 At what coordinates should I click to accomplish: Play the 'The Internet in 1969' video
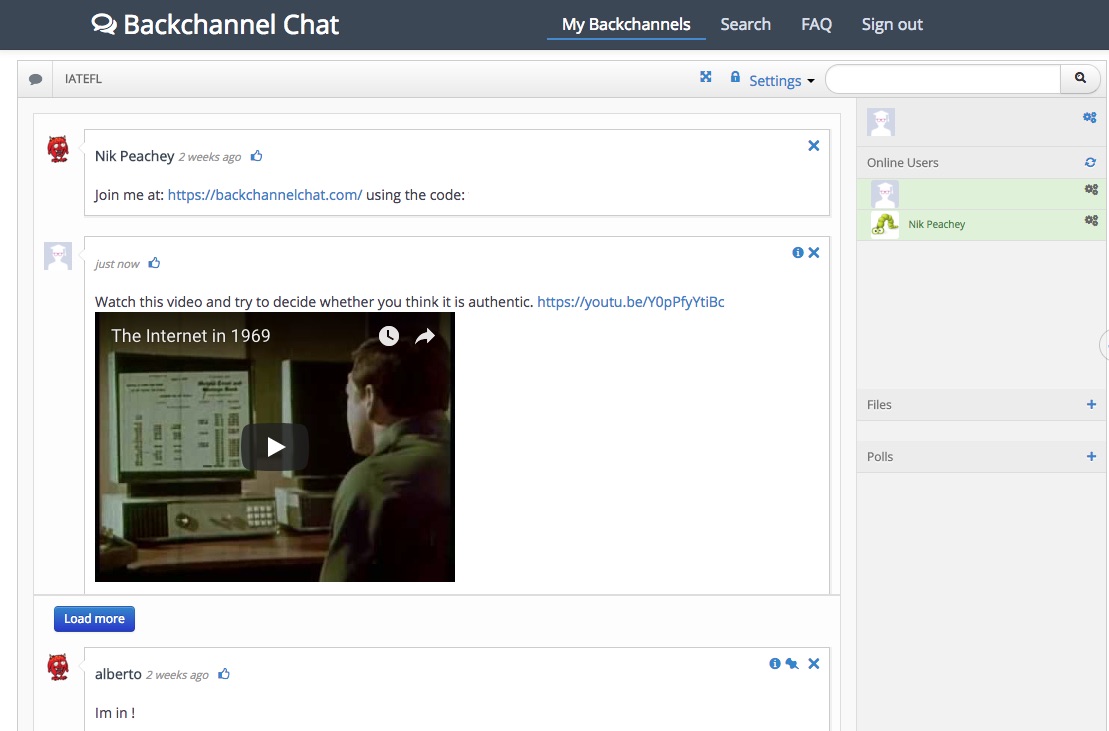(275, 447)
